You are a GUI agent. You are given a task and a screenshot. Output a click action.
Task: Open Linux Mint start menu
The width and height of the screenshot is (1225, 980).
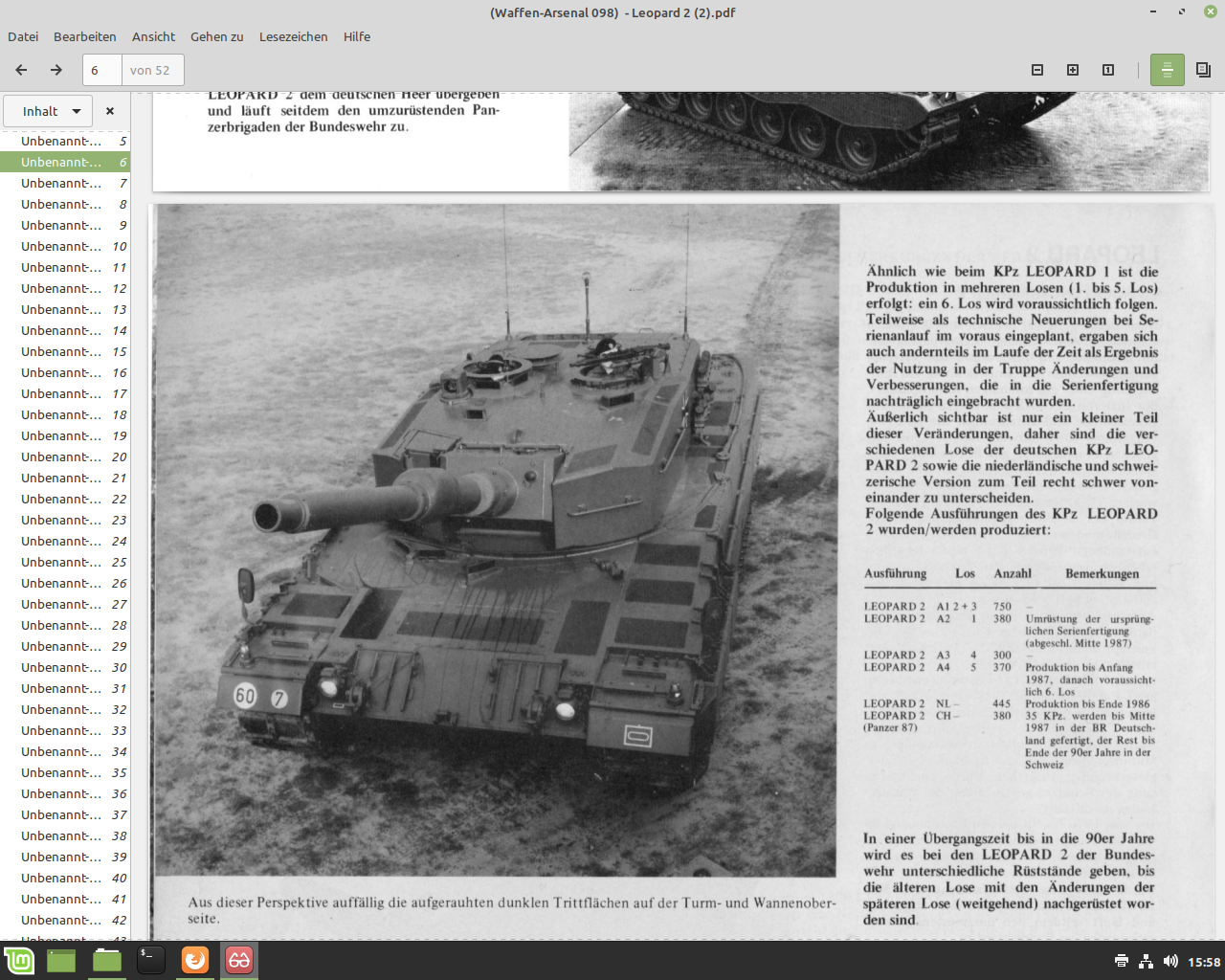pyautogui.click(x=19, y=961)
